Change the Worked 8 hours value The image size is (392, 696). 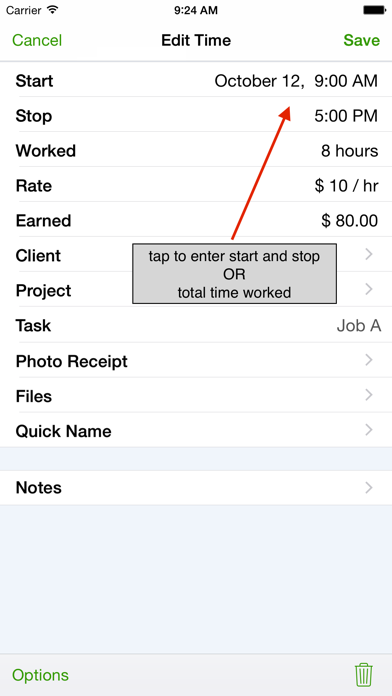(350, 151)
